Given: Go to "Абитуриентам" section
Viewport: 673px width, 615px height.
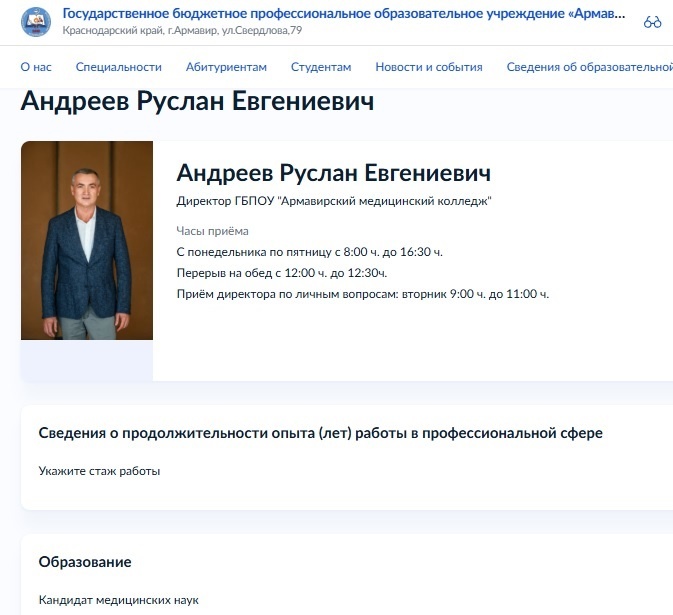Looking at the screenshot, I should coord(226,67).
